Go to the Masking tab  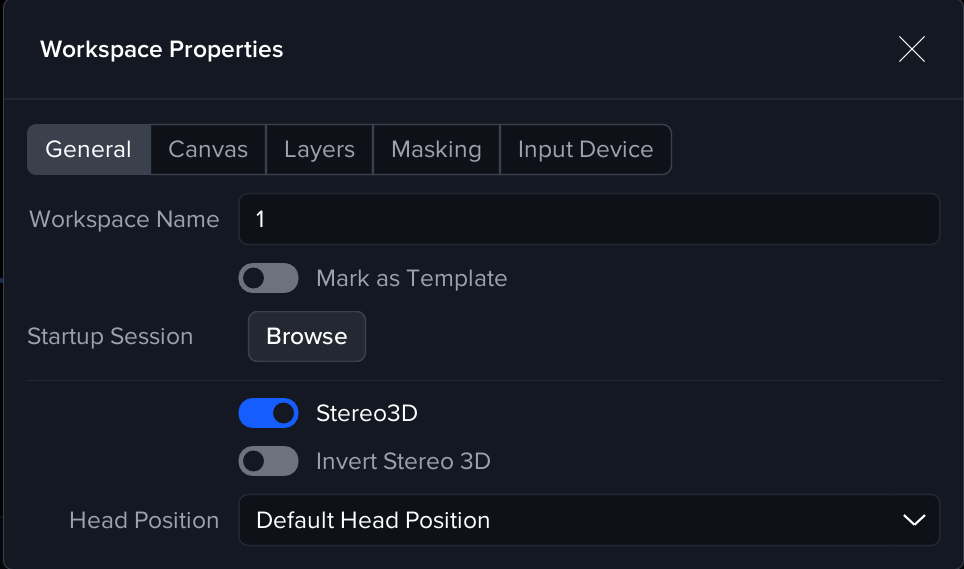[x=436, y=150]
